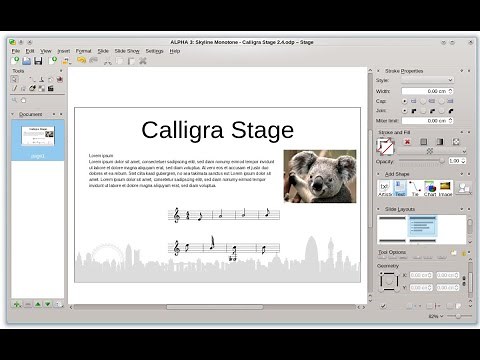
Task: Add Image shape from Add Shape panel
Action: coord(445,189)
